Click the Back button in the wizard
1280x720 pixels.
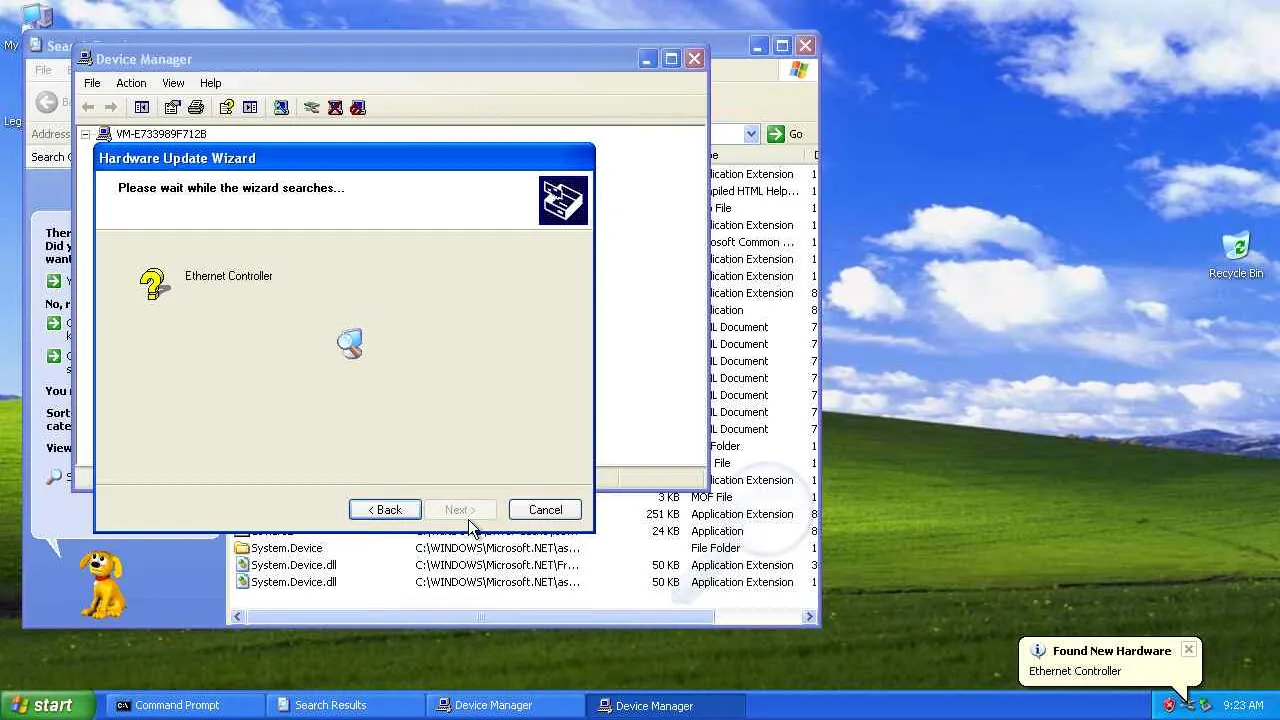pyautogui.click(x=385, y=510)
